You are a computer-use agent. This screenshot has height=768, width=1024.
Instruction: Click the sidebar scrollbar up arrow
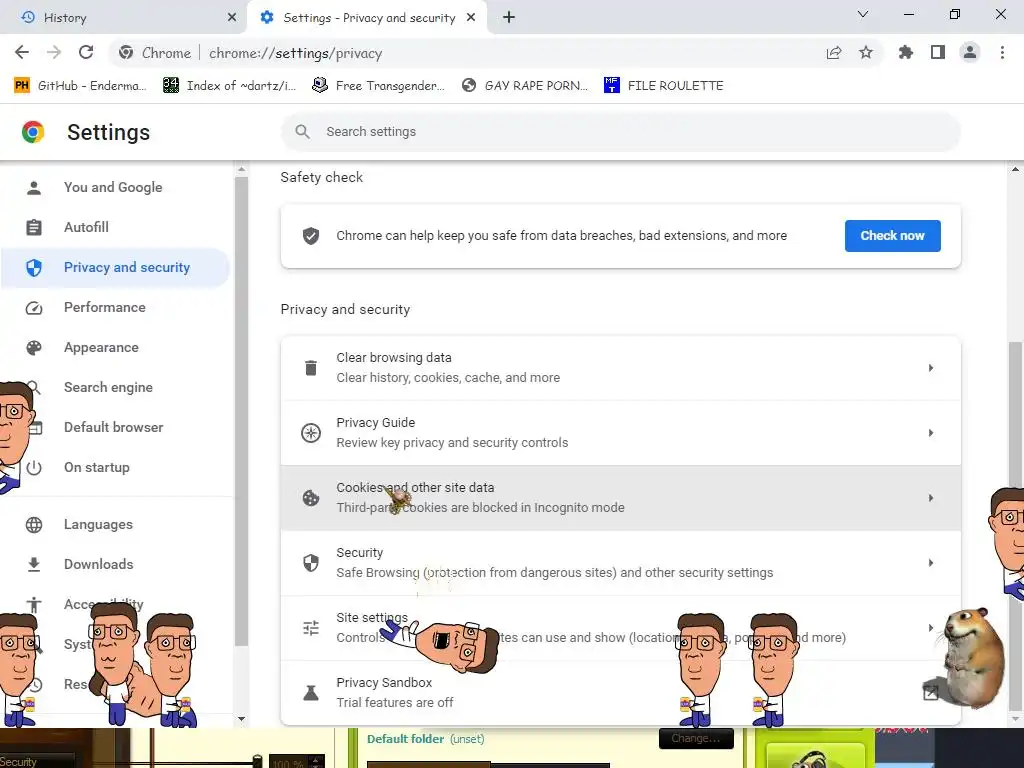coord(242,169)
